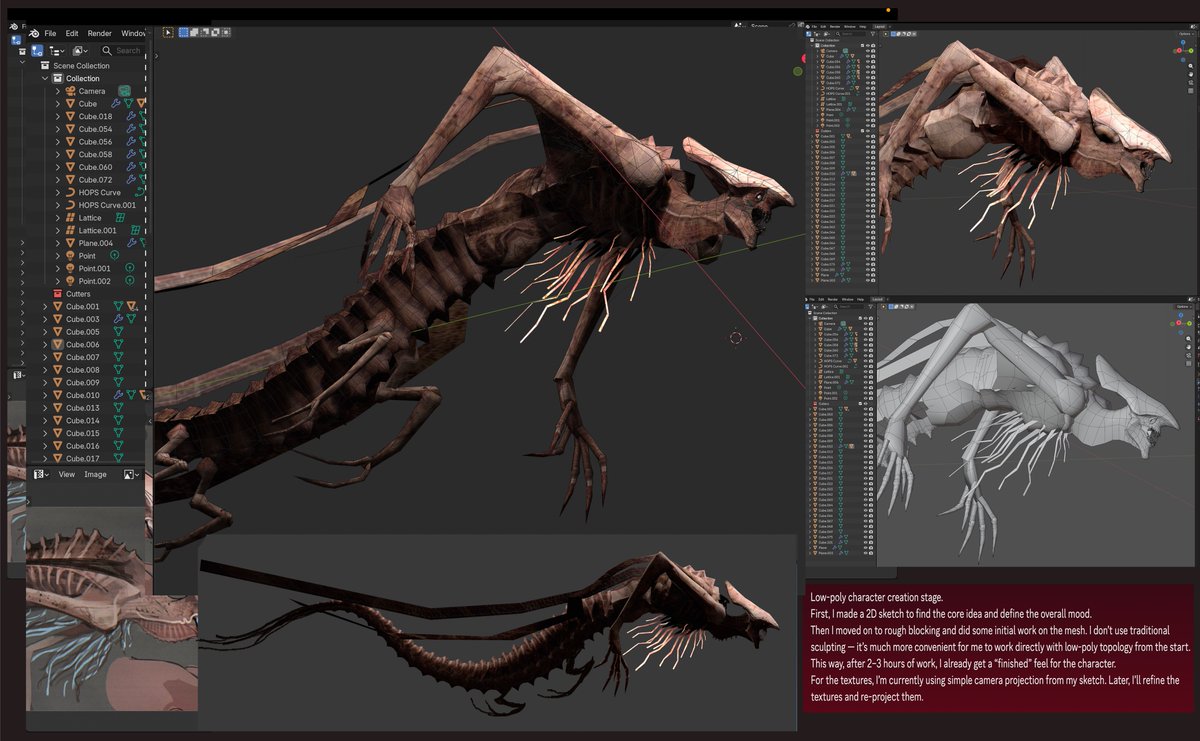Open the outliner display mode dropdown

pos(82,51)
